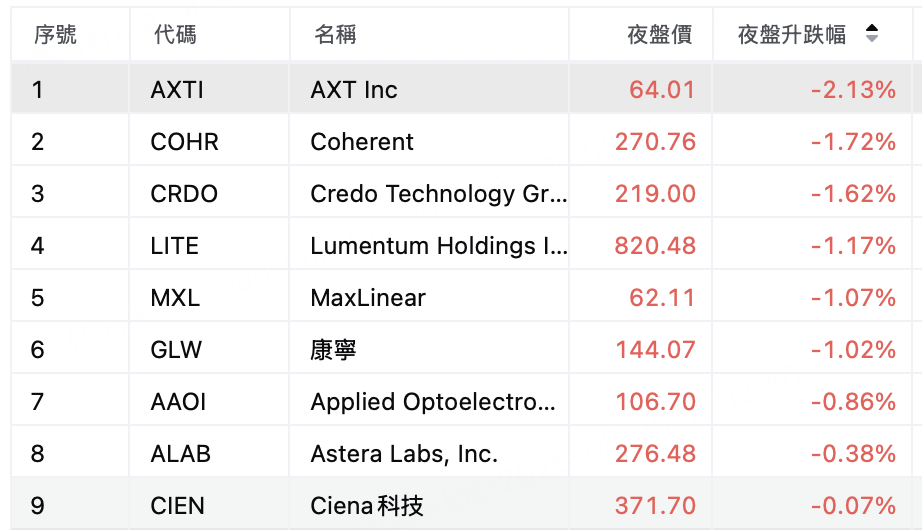The image size is (922, 530).
Task: Click the 代碼 column header
Action: 175,35
